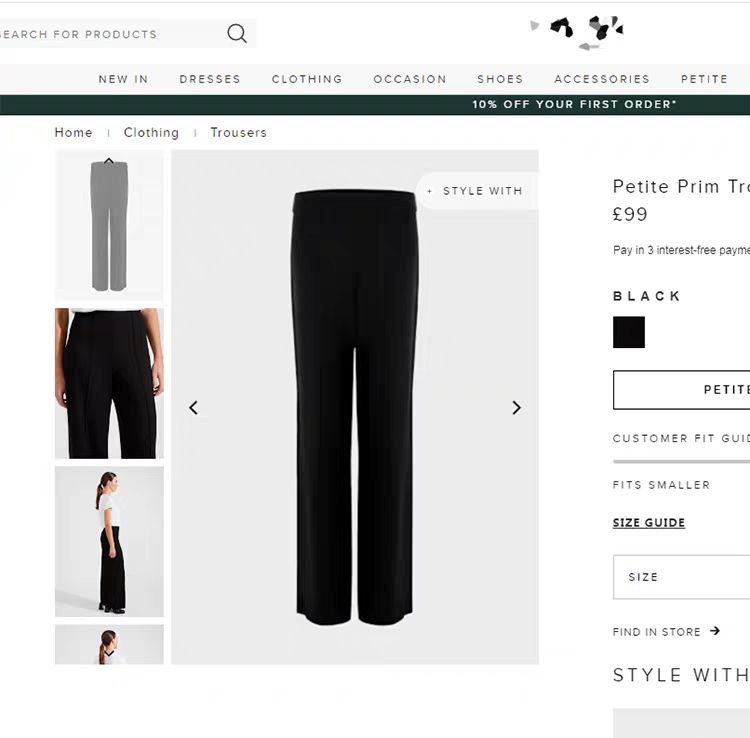Click the brand logo in the header
Screen dimensions: 750x738
point(577,33)
